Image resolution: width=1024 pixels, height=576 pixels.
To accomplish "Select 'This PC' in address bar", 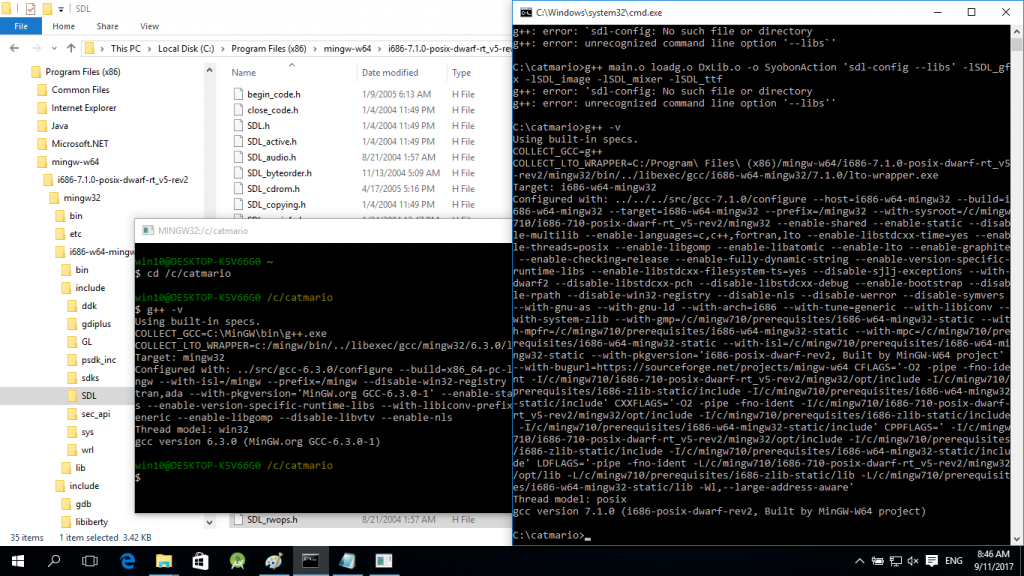I will (125, 48).
